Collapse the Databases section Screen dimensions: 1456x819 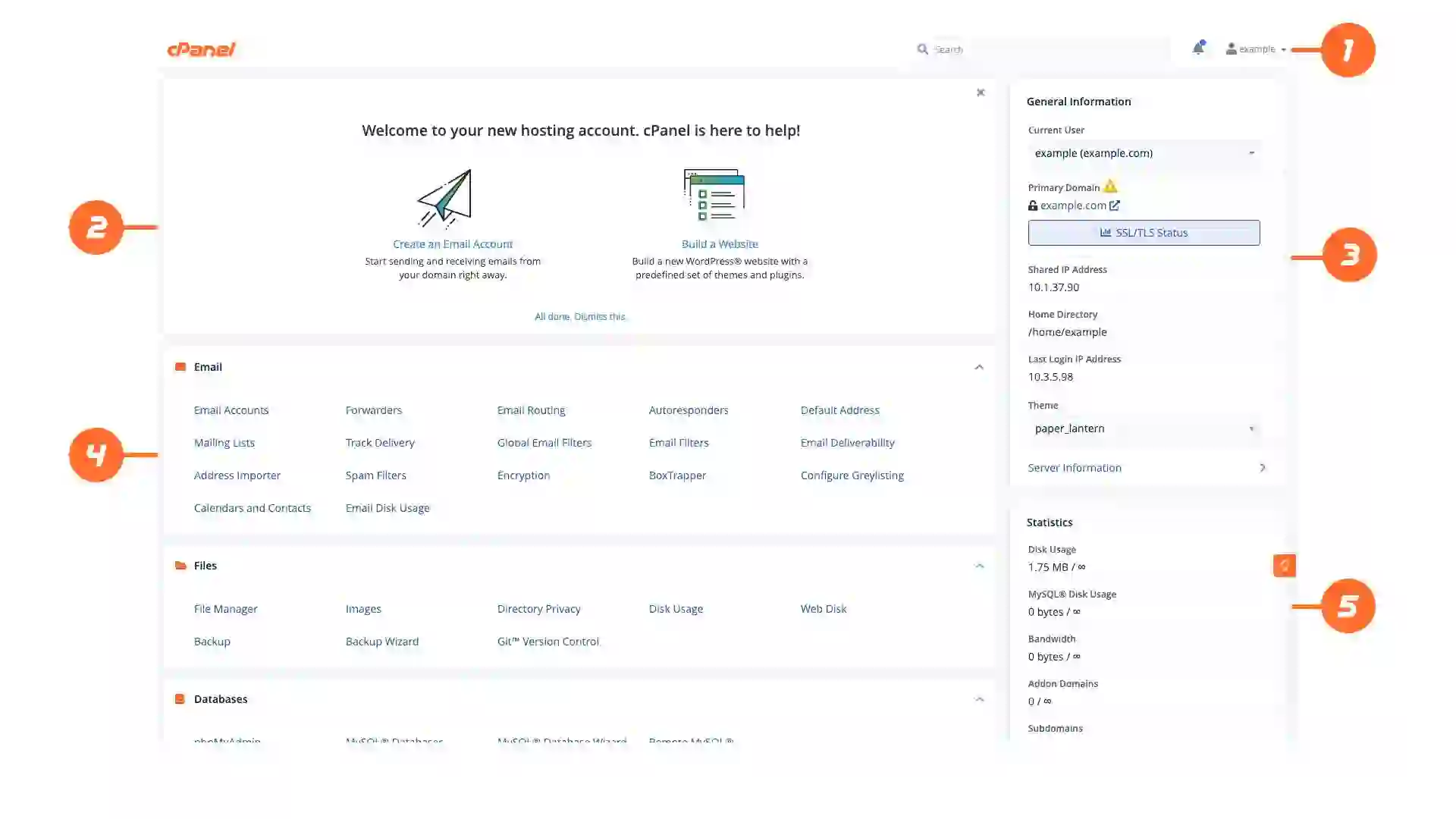(979, 699)
